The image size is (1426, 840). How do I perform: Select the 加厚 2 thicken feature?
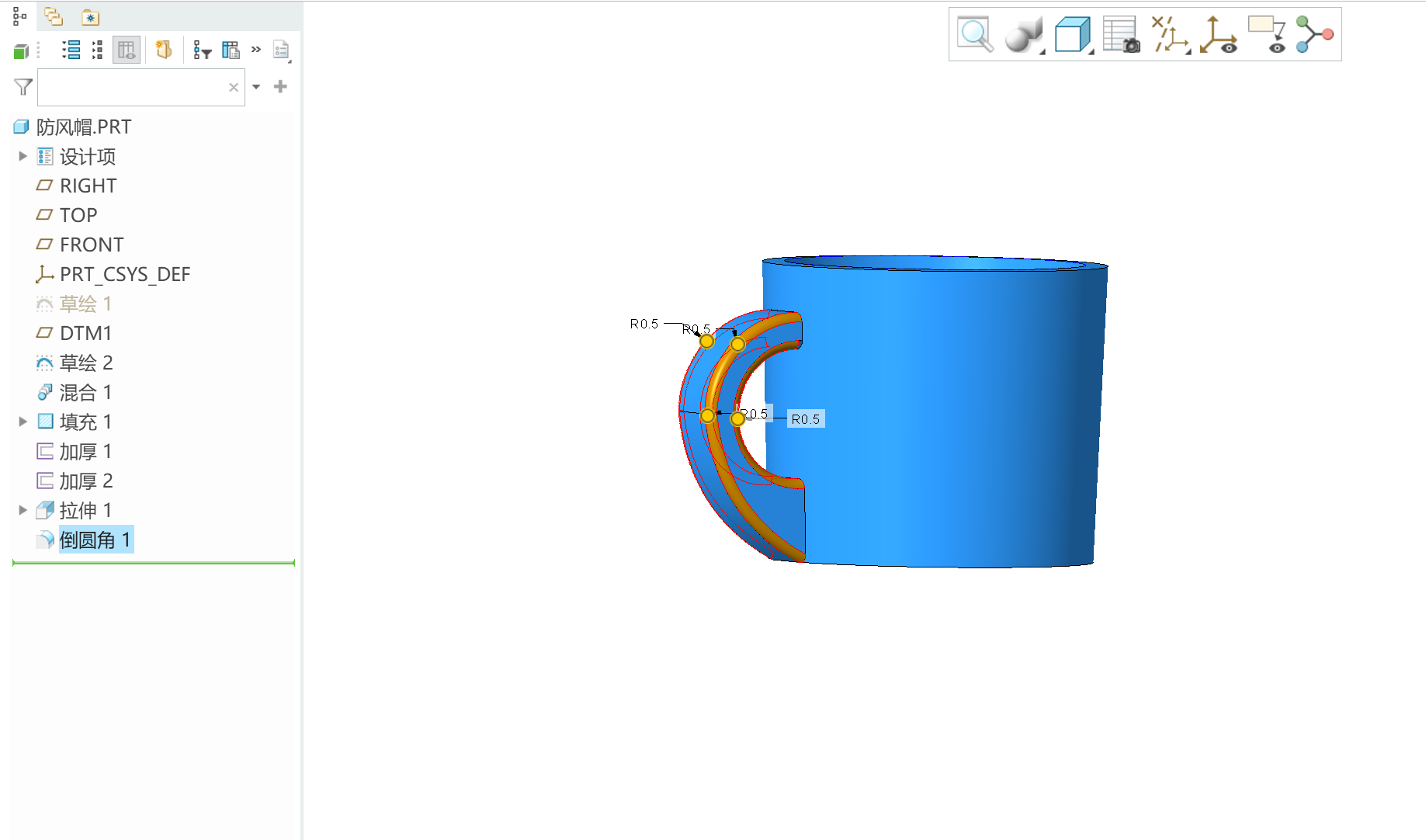click(x=86, y=481)
